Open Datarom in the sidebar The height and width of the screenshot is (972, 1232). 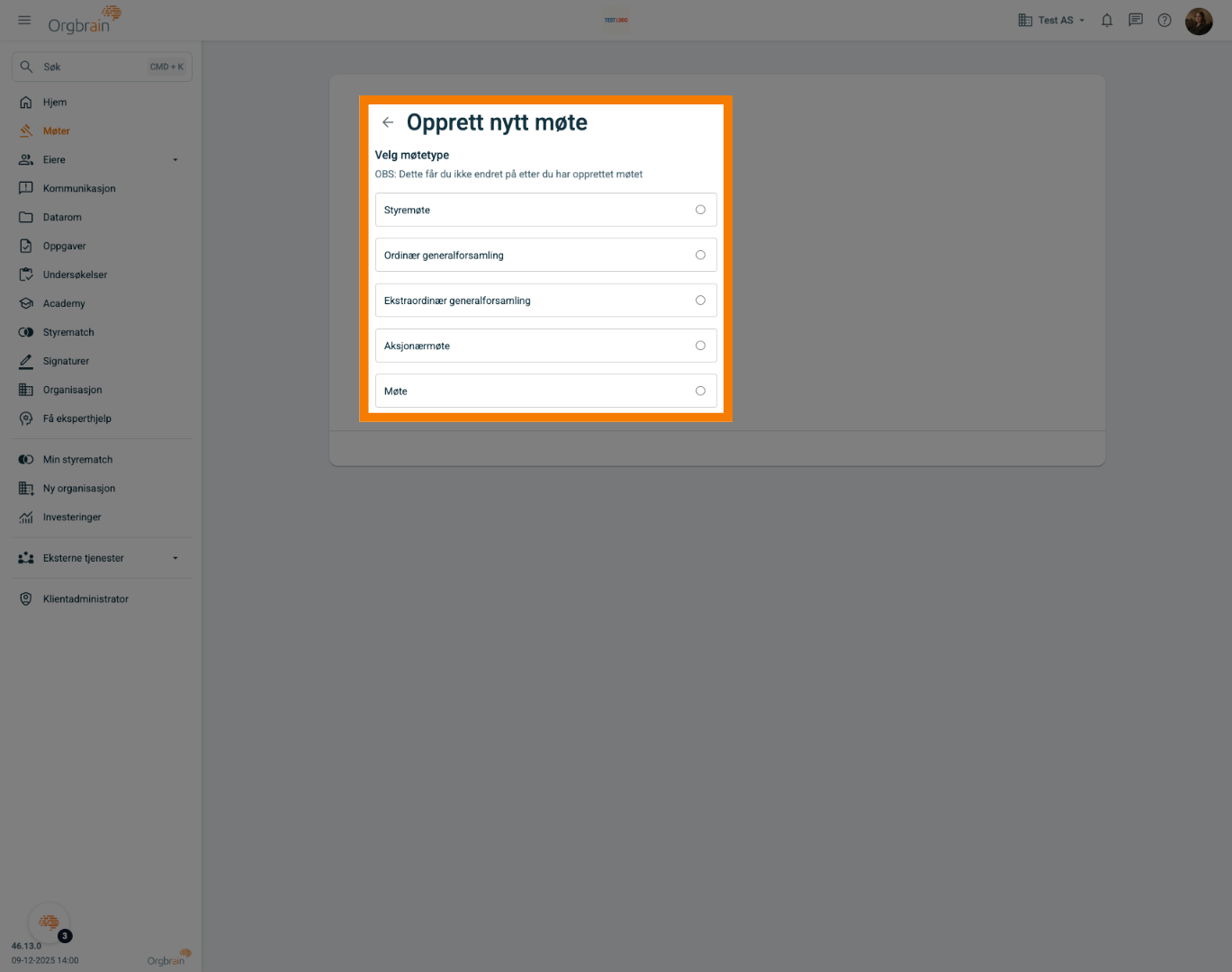(102, 218)
